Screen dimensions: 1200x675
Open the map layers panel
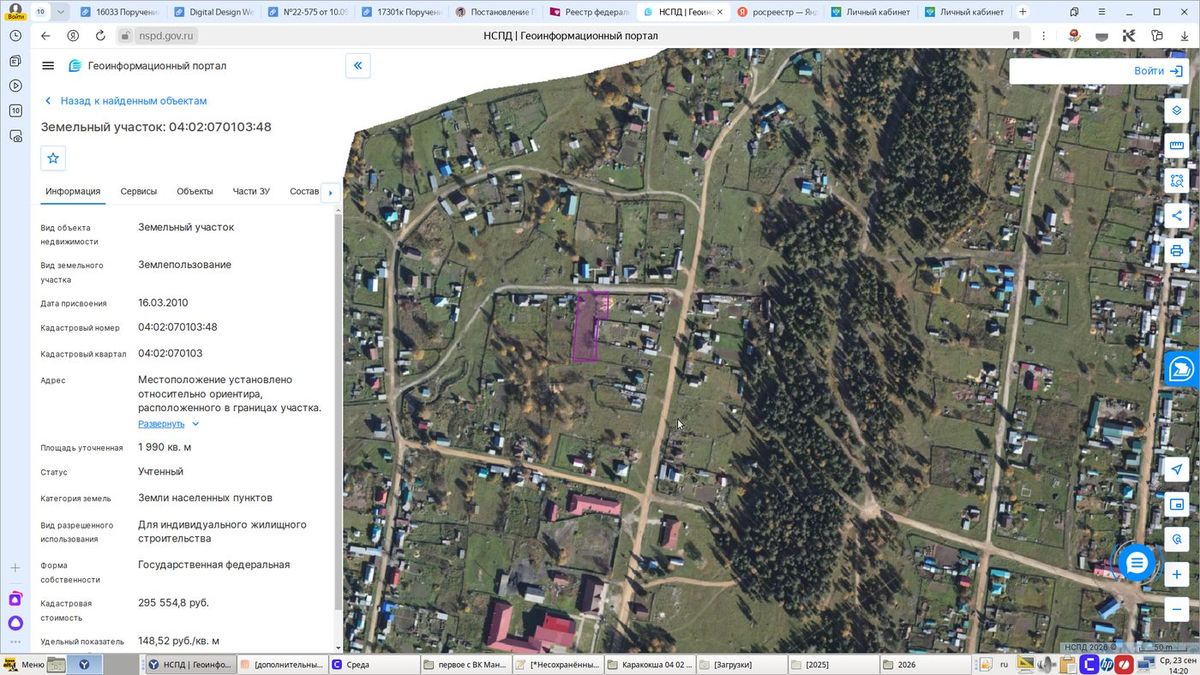tap(1177, 110)
